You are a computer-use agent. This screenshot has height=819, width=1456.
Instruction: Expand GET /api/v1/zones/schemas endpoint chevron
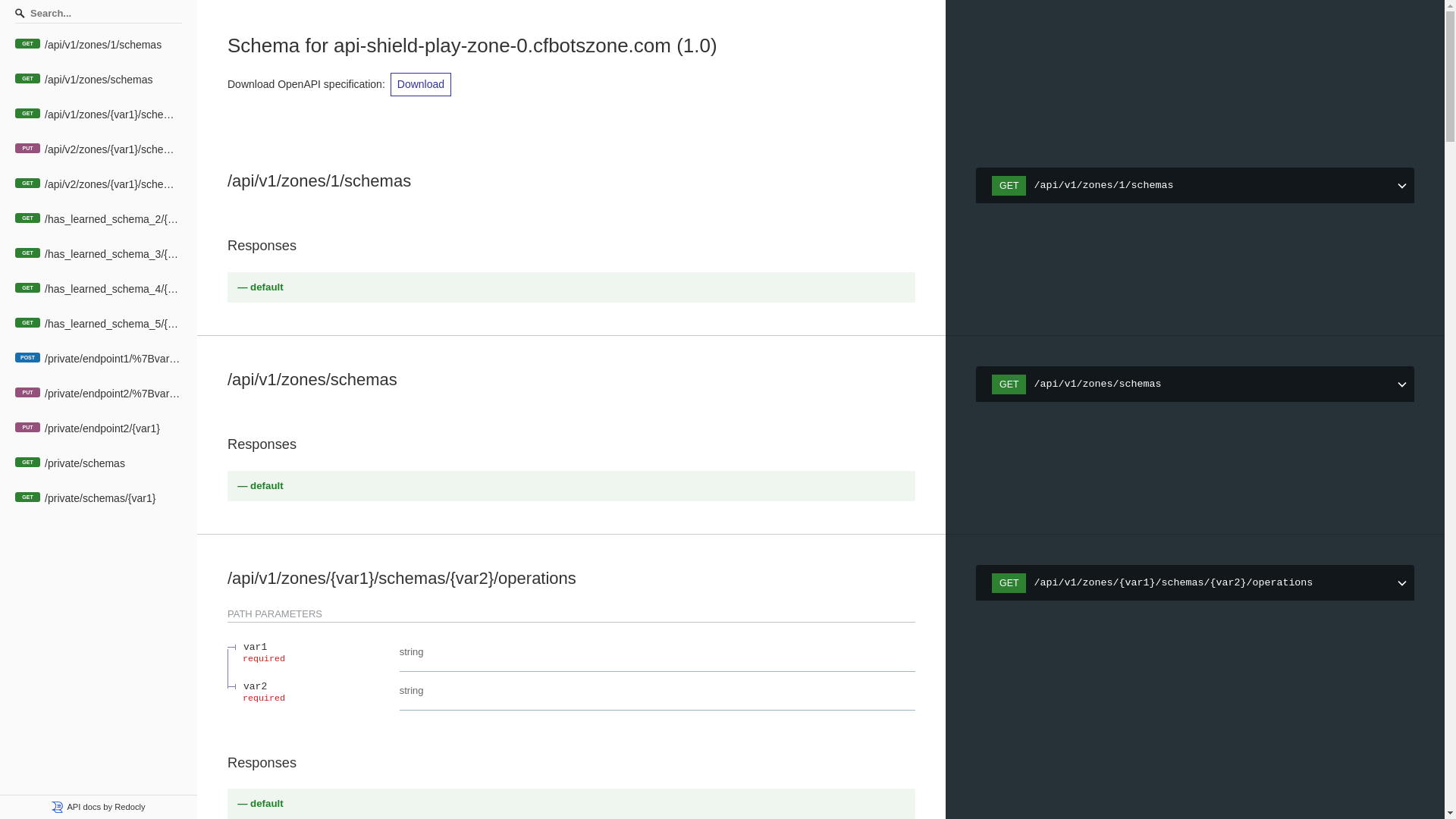1401,384
